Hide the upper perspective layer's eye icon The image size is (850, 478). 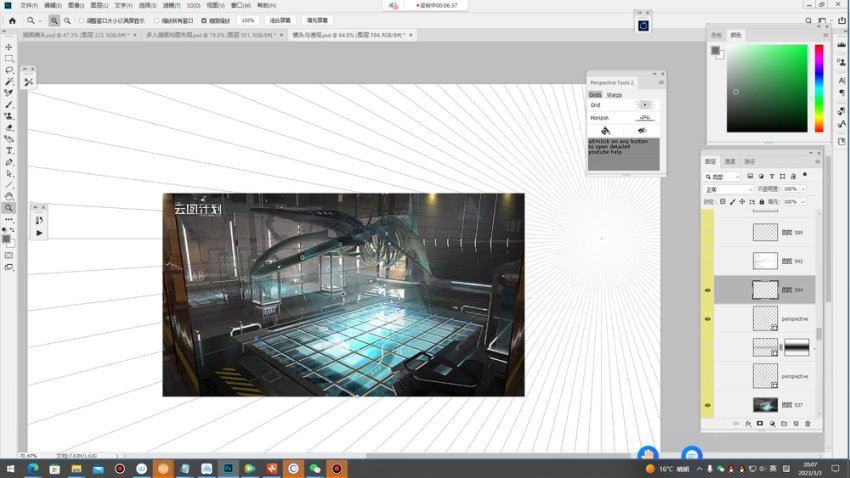click(707, 319)
